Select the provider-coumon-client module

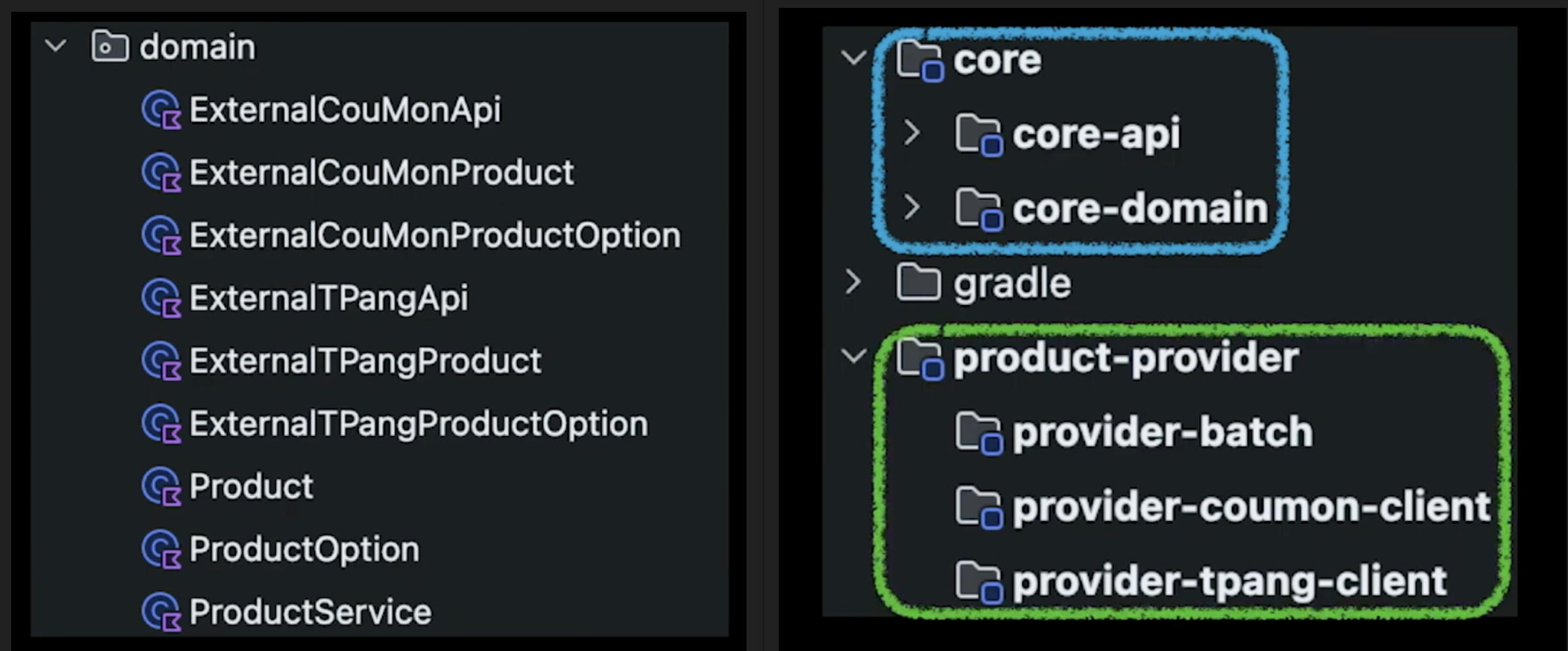(1251, 507)
